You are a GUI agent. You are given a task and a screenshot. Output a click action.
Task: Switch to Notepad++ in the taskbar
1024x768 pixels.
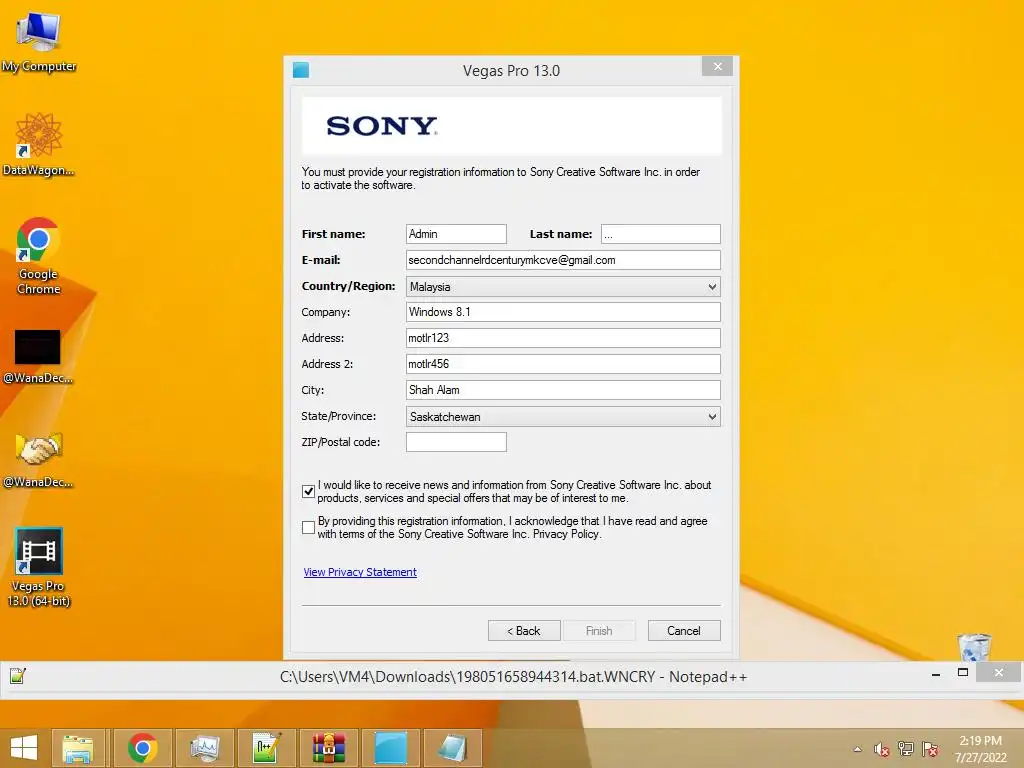266,748
